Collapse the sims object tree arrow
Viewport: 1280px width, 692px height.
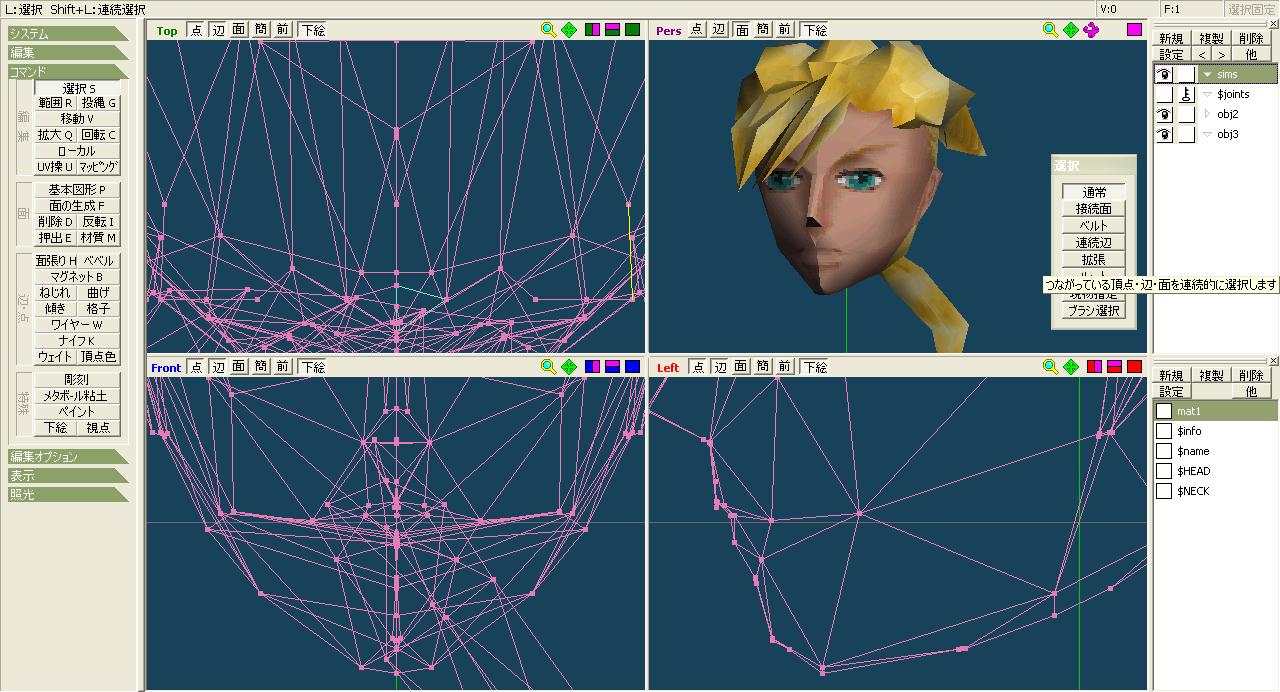tap(1207, 75)
